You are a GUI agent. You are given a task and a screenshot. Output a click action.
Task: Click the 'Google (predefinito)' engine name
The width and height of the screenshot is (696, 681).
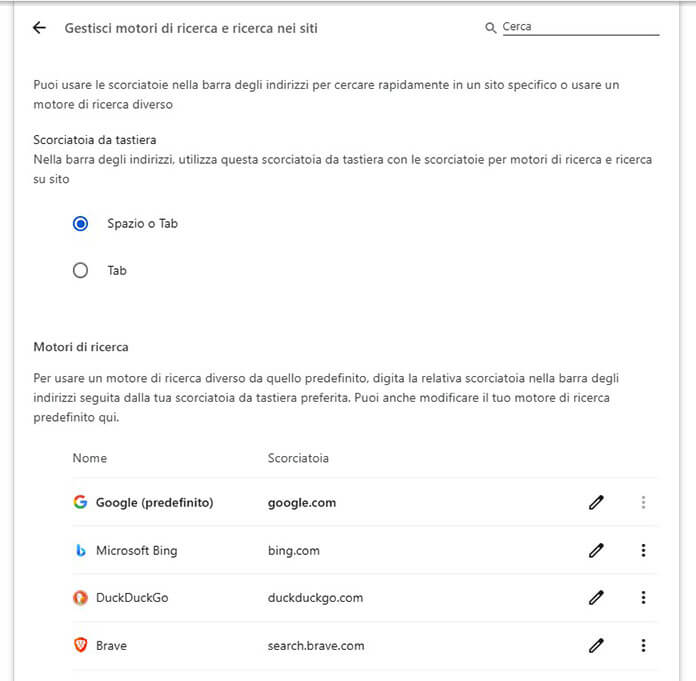(155, 502)
